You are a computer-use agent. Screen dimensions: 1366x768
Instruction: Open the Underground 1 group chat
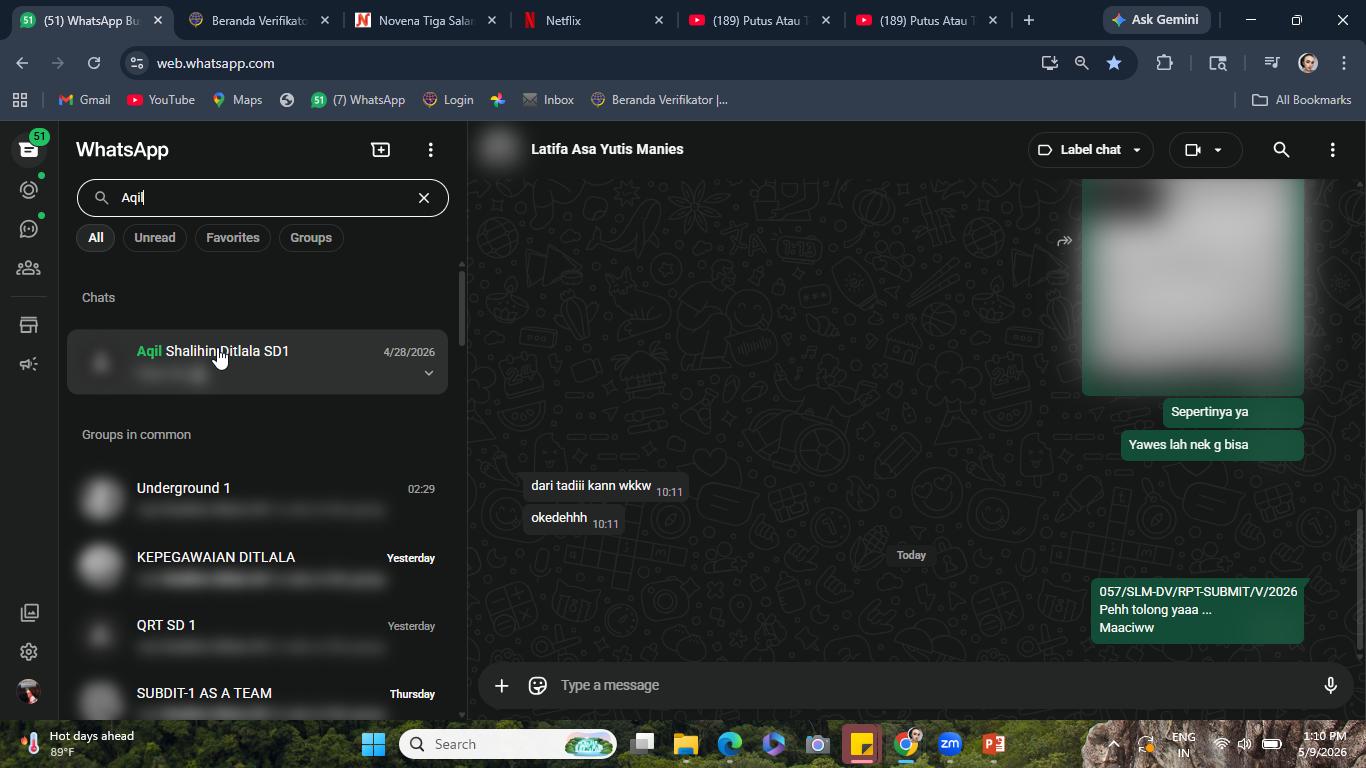click(x=258, y=498)
